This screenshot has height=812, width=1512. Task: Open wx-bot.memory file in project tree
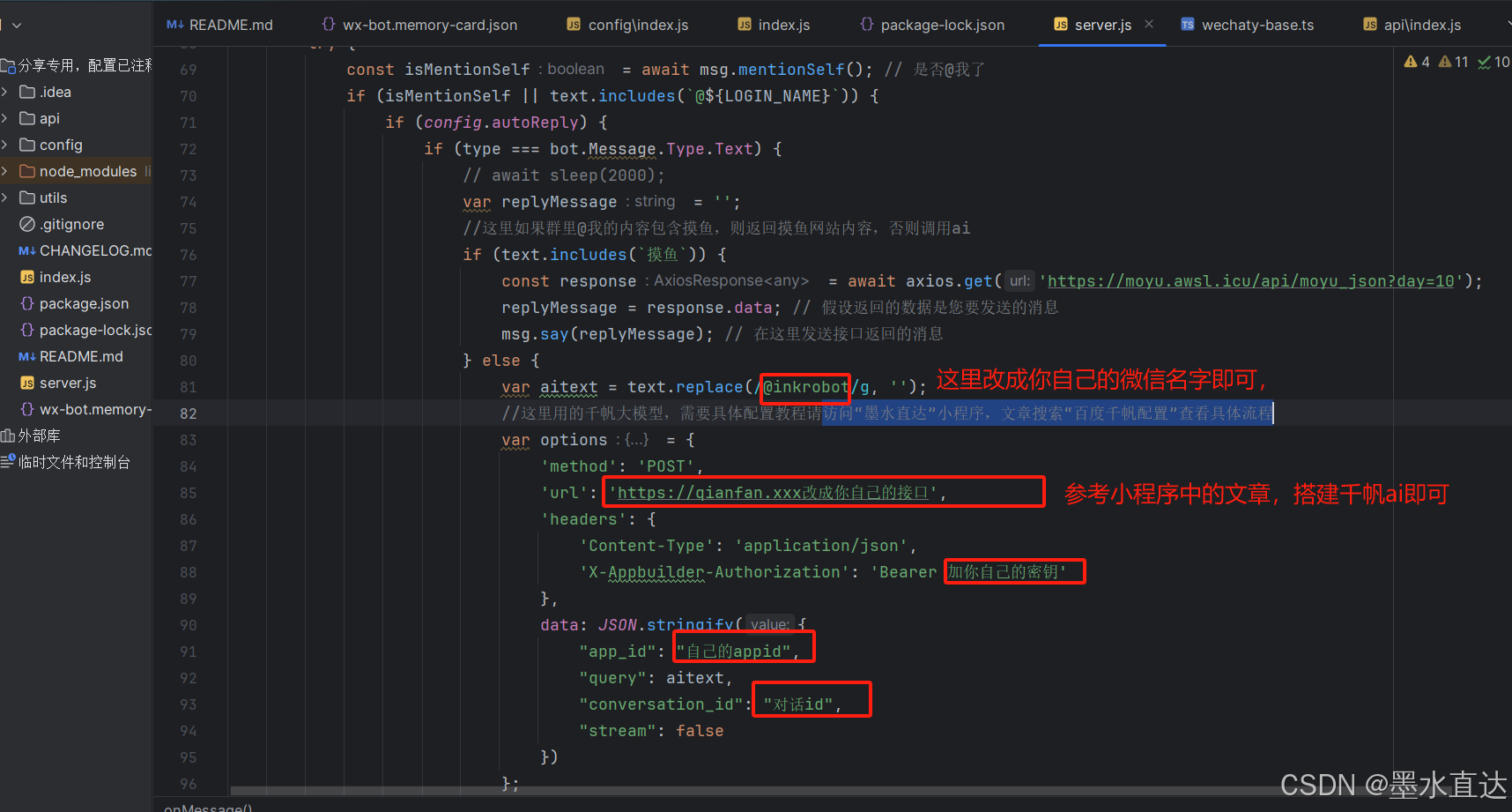95,409
